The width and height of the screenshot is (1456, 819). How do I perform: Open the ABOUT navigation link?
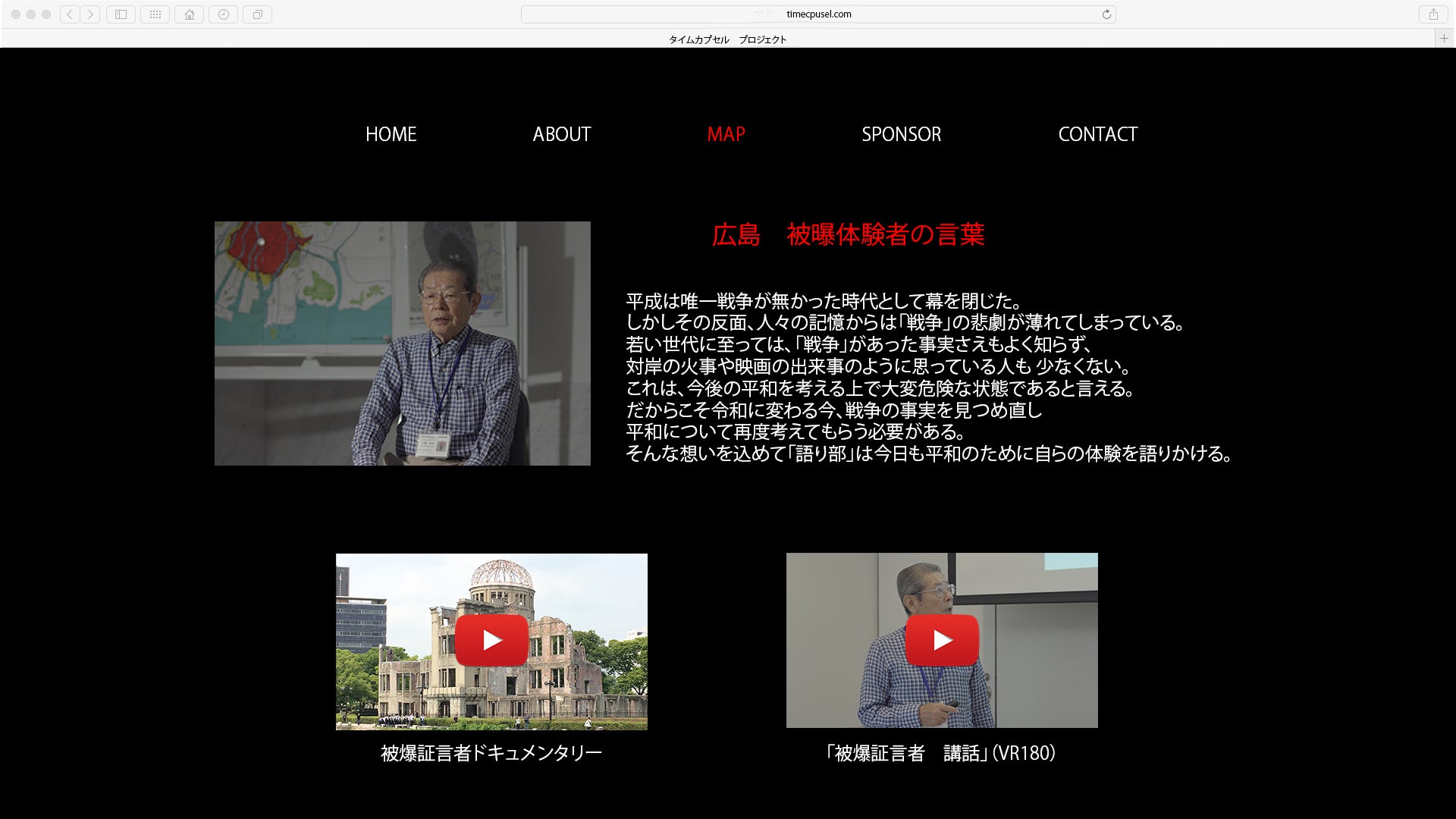click(x=561, y=134)
